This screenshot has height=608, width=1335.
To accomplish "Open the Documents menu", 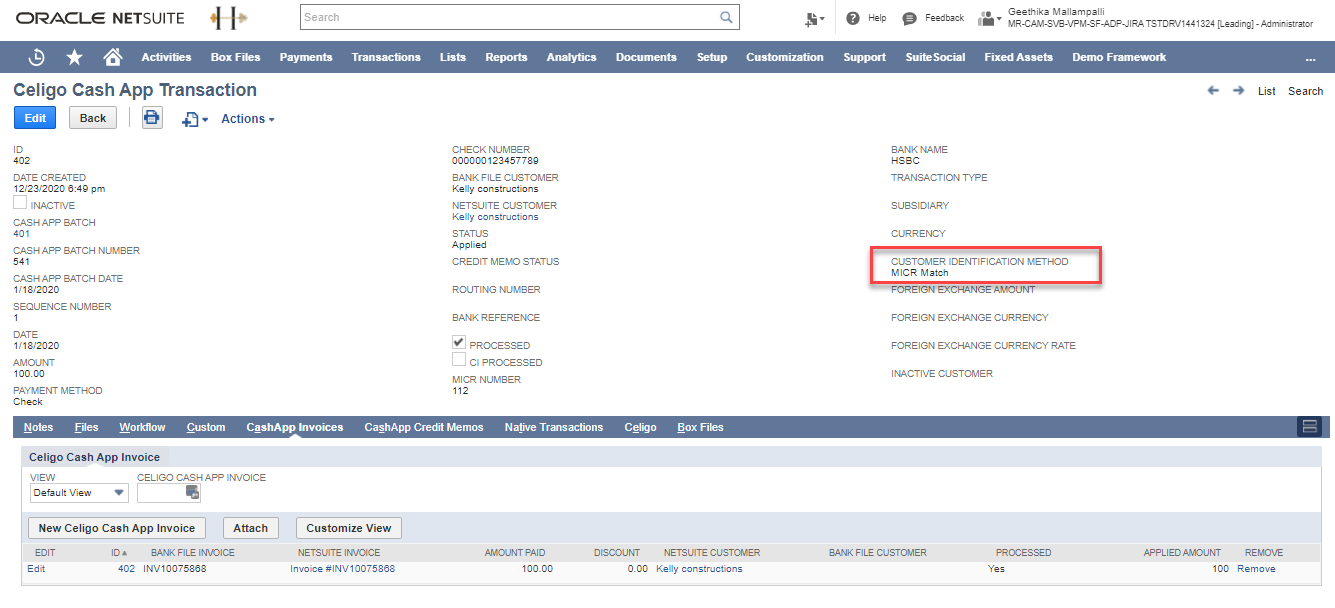I will coord(646,57).
